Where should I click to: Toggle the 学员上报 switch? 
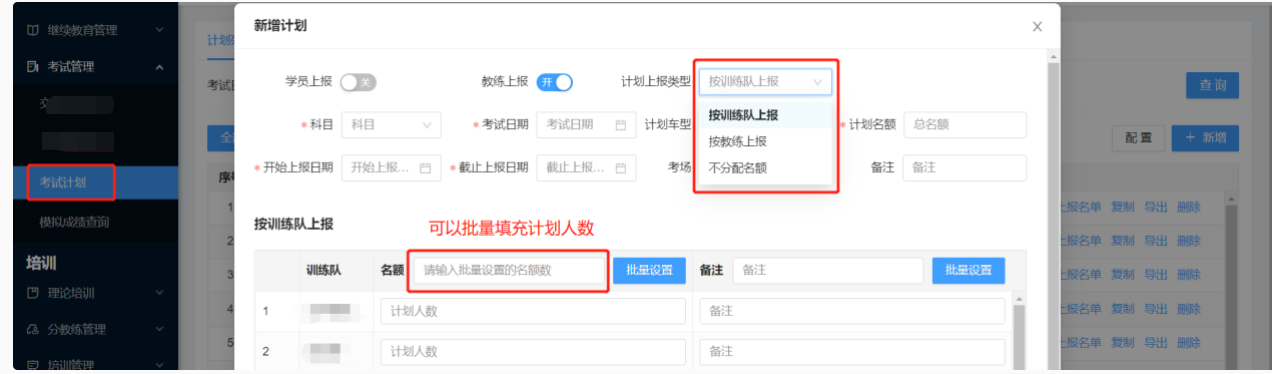[357, 82]
